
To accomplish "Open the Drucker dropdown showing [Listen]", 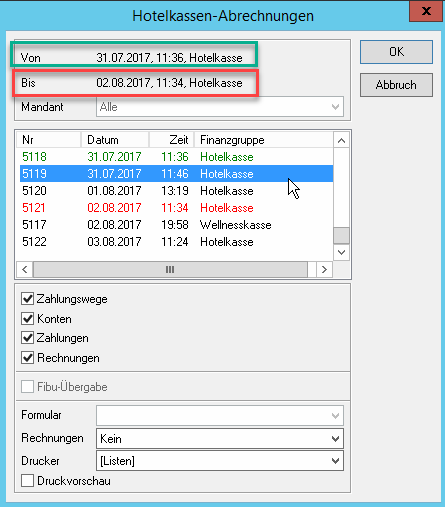I will (x=220, y=461).
